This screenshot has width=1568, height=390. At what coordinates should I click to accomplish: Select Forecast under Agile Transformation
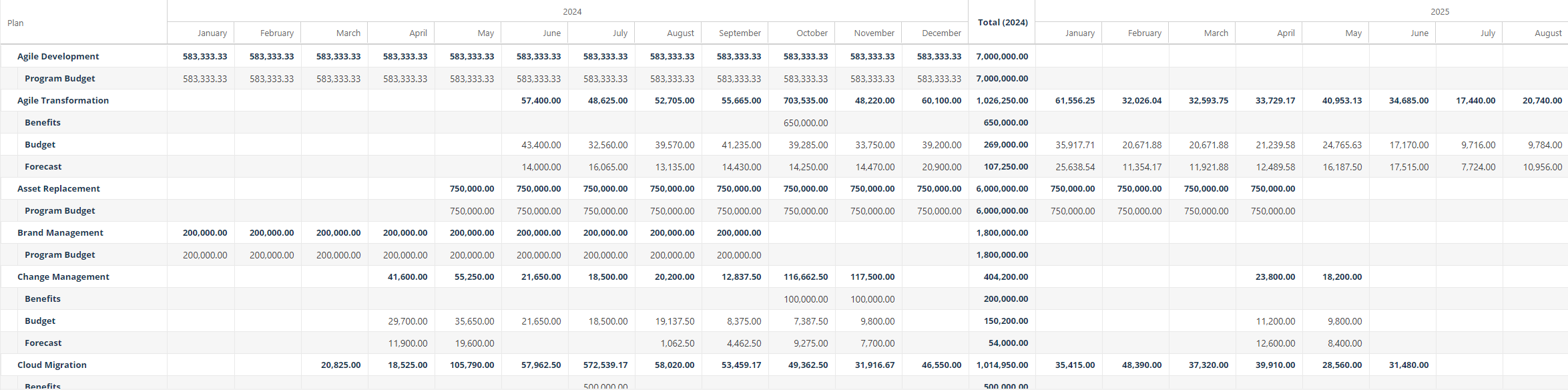(43, 166)
